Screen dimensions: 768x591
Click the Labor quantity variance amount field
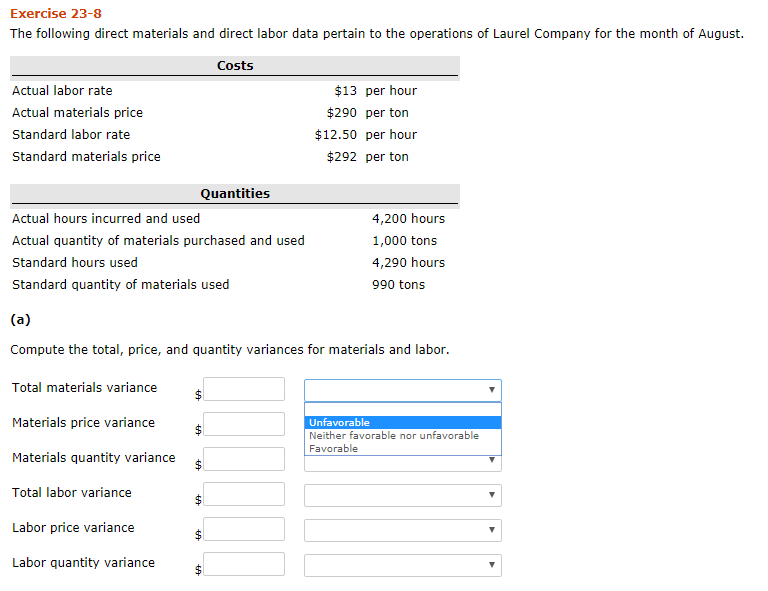click(x=244, y=564)
